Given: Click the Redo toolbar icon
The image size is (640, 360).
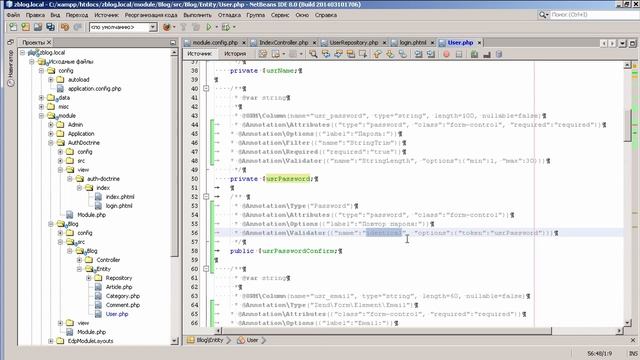Looking at the screenshot, I should coord(78,27).
